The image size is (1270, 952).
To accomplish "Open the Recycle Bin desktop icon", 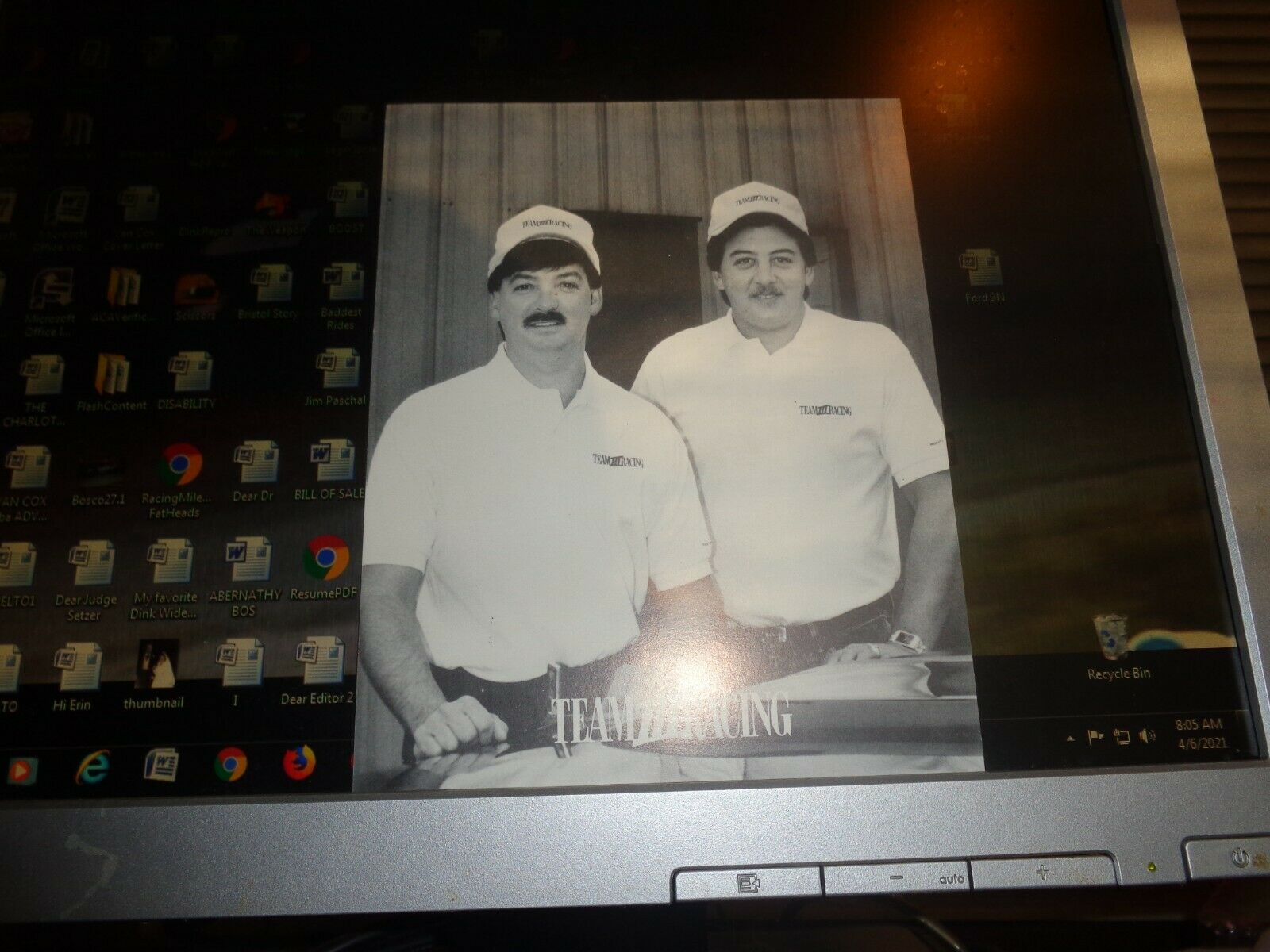I will point(1117,647).
